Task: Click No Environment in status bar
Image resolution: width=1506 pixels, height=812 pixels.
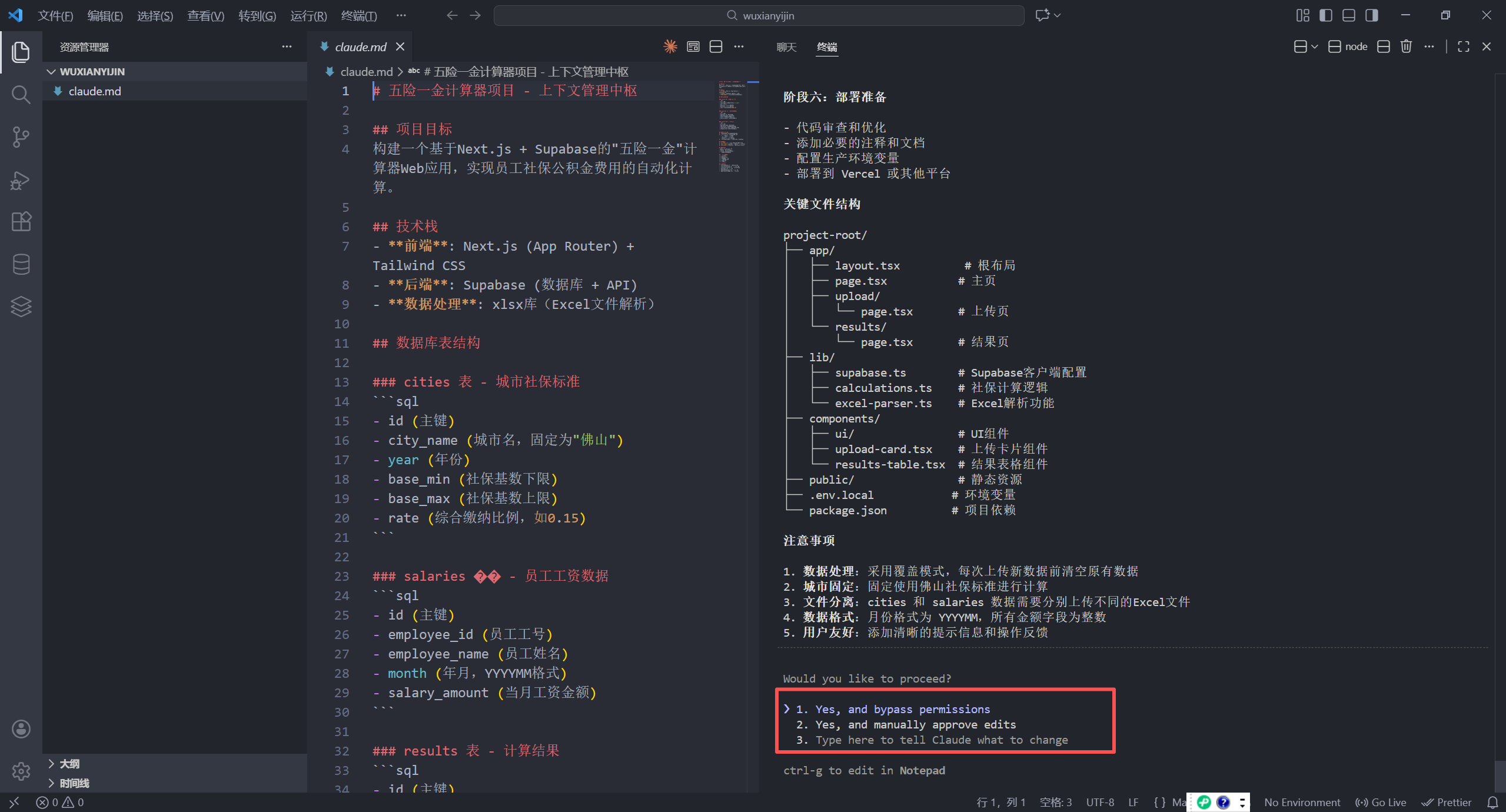Action: 1302,802
